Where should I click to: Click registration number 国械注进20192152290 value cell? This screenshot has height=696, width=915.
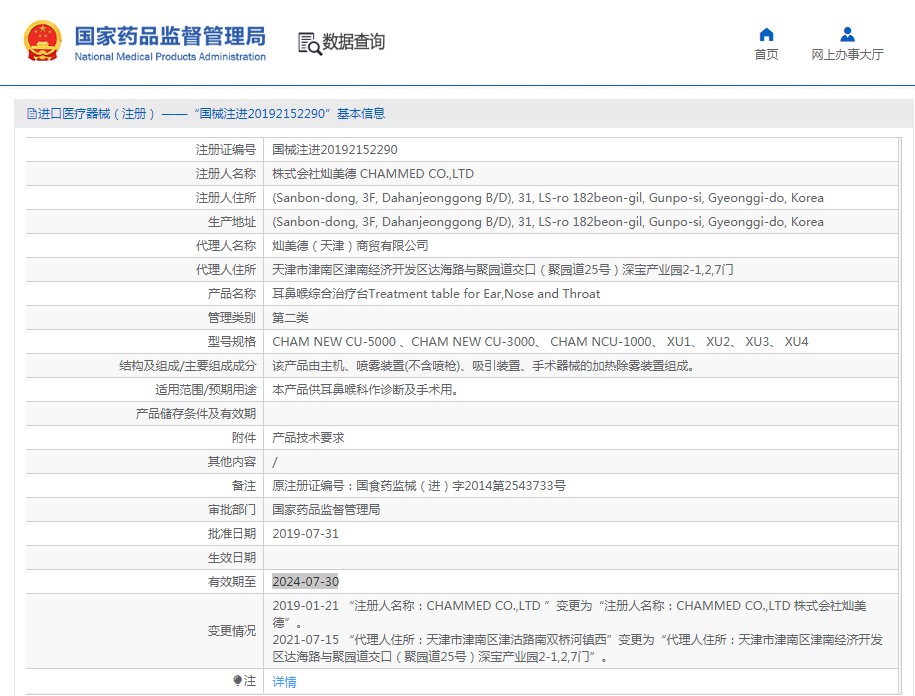[335, 150]
